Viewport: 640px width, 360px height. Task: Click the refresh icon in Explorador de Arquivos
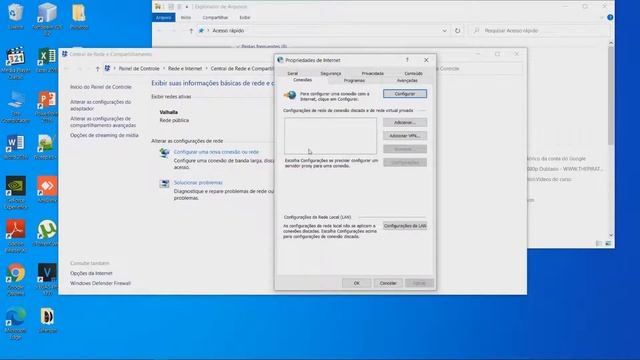[458, 31]
